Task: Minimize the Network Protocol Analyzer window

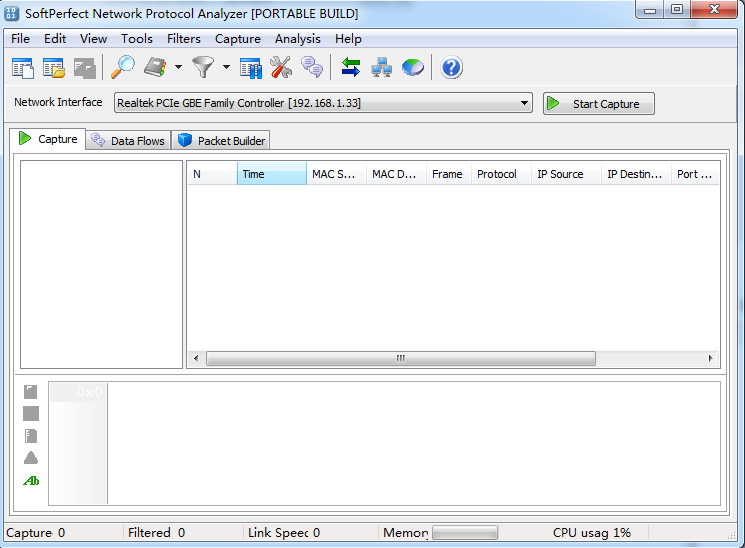Action: [x=649, y=10]
